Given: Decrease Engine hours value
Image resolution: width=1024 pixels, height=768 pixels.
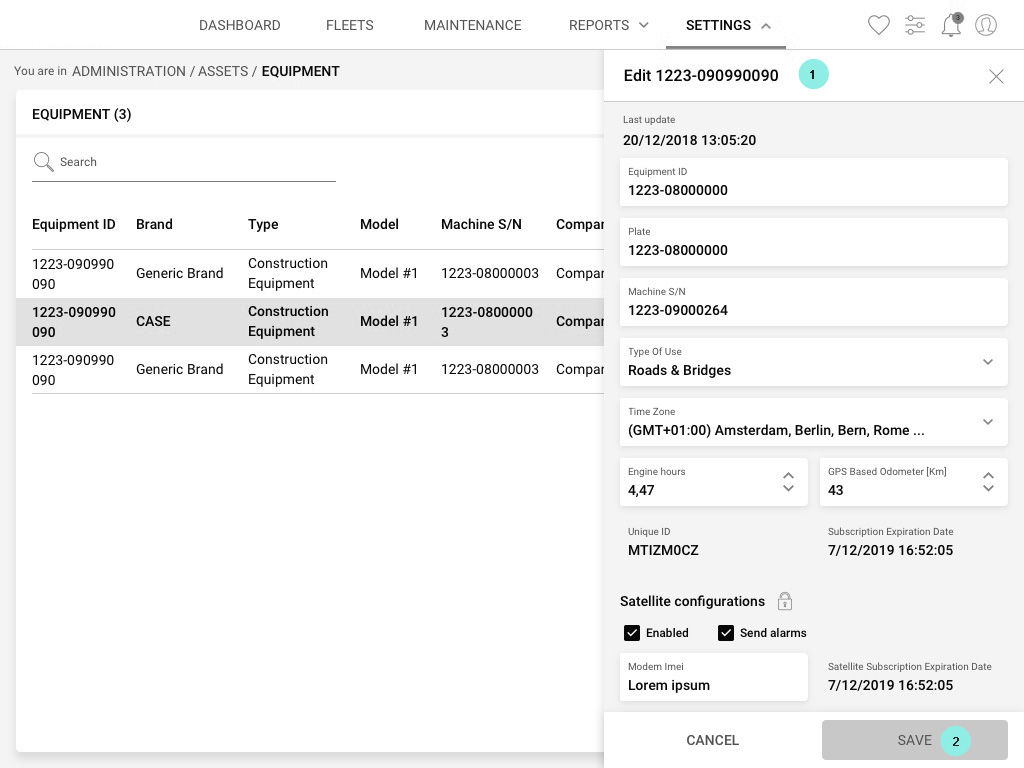Looking at the screenshot, I should (x=788, y=488).
